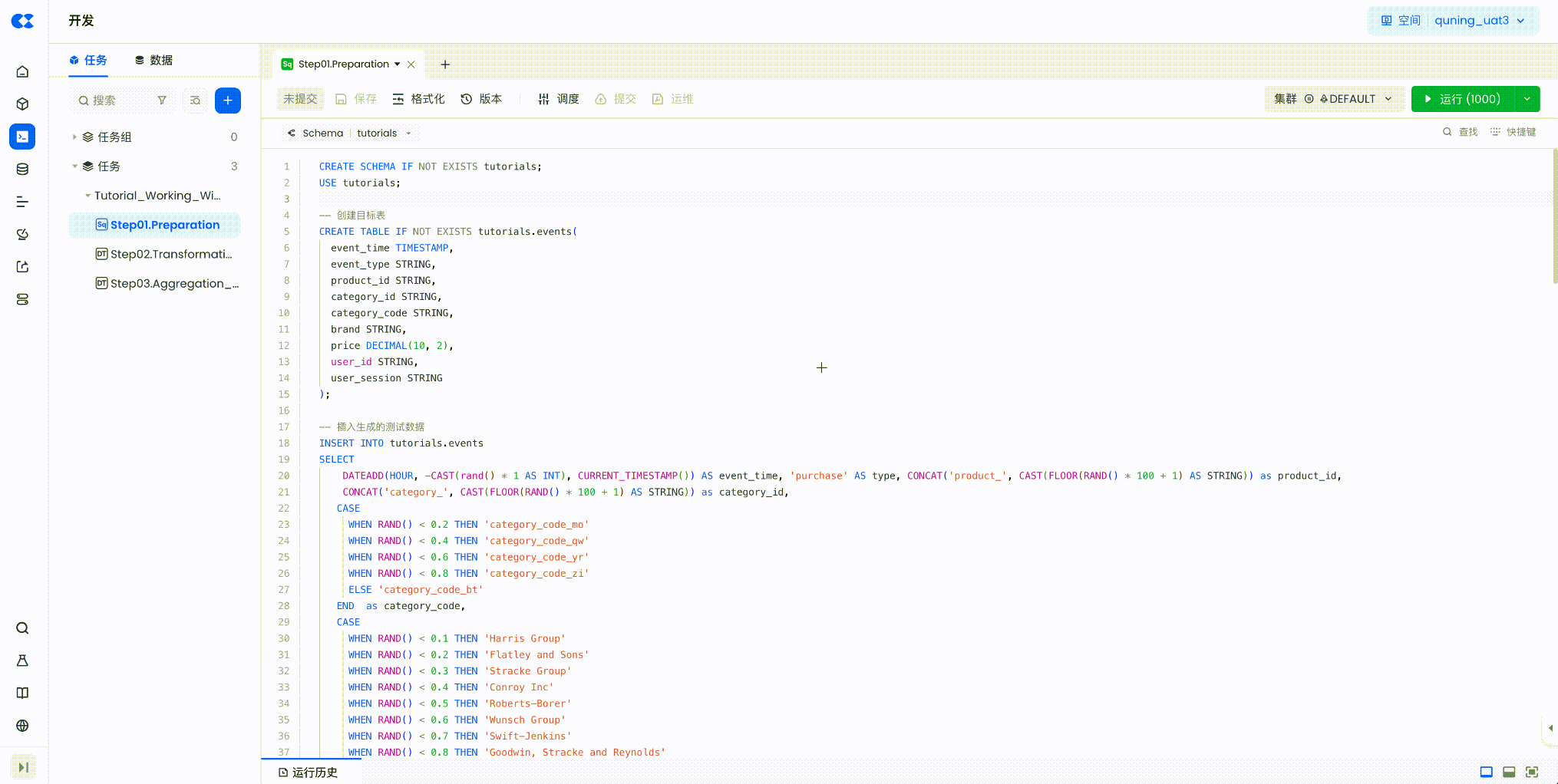The width and height of the screenshot is (1558, 784).
Task: Click the locate task icon beside search
Action: tap(196, 100)
